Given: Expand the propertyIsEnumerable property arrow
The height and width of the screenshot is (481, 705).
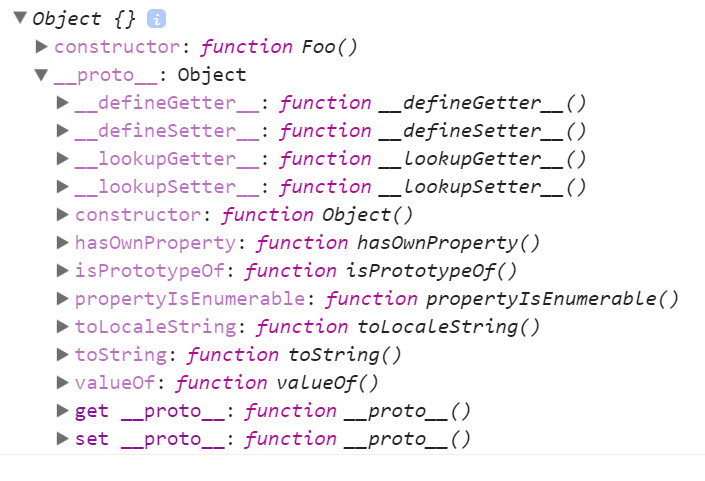Looking at the screenshot, I should point(63,299).
